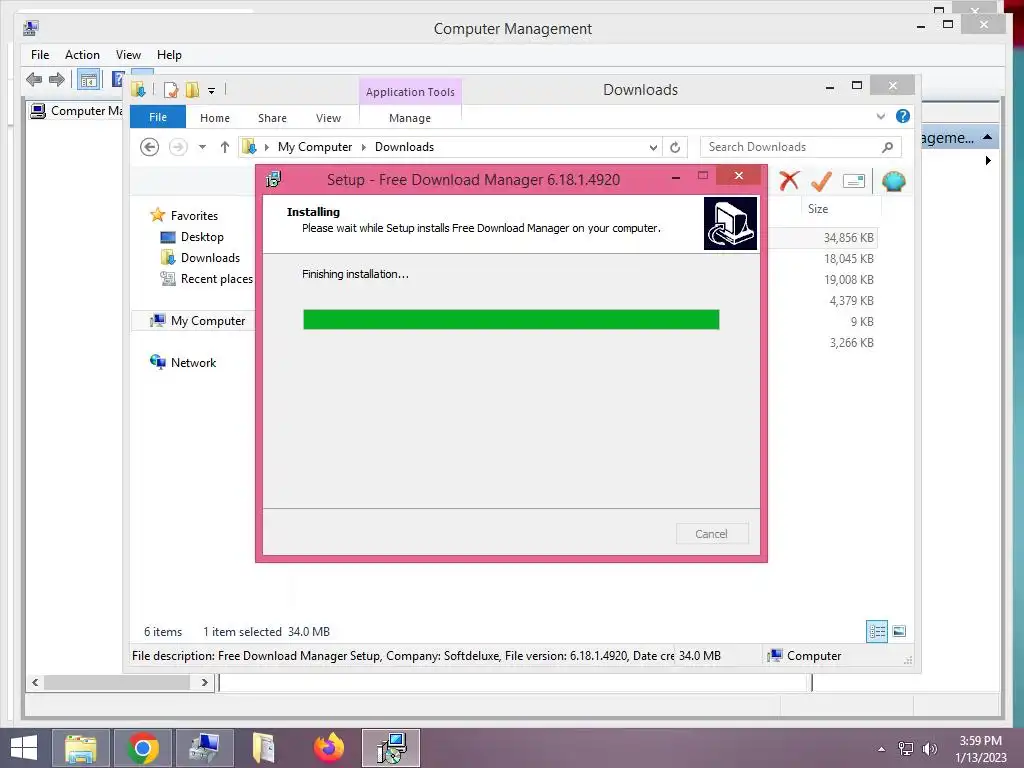Open the Manage tab under Application Tools
Screen dimensions: 1024x768
[410, 118]
